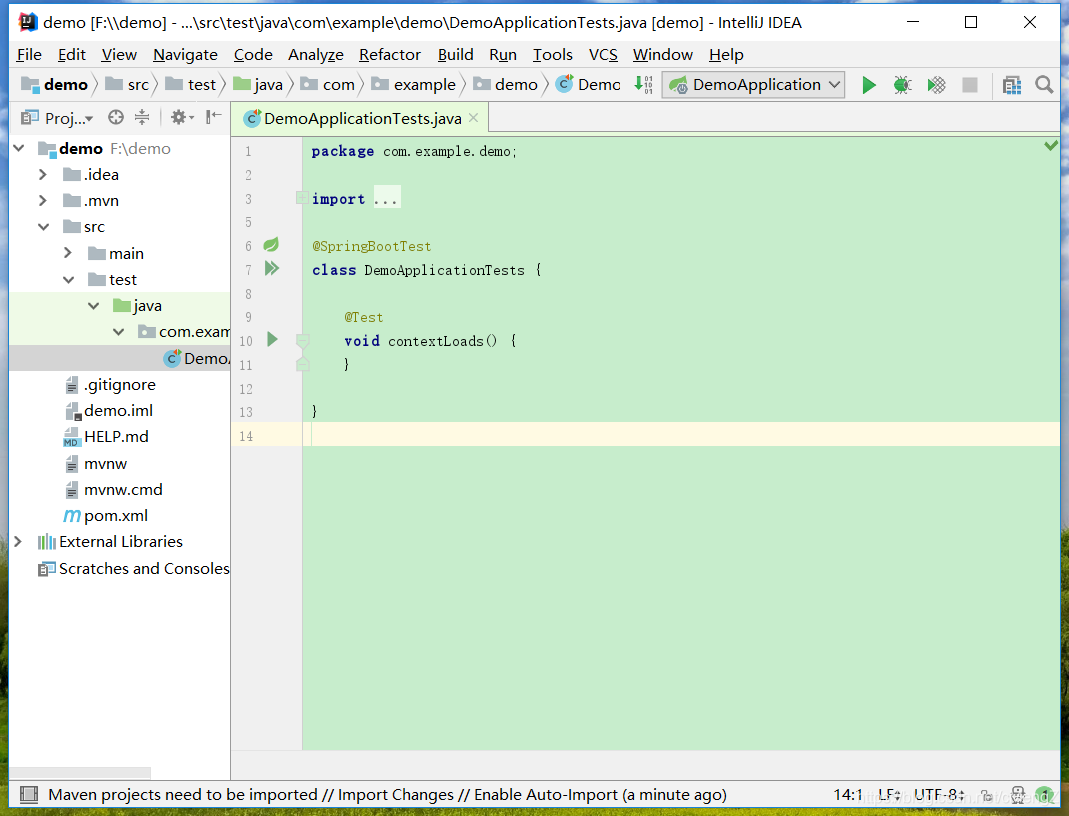Collapse the demo project root node
The height and width of the screenshot is (816, 1069).
(19, 149)
